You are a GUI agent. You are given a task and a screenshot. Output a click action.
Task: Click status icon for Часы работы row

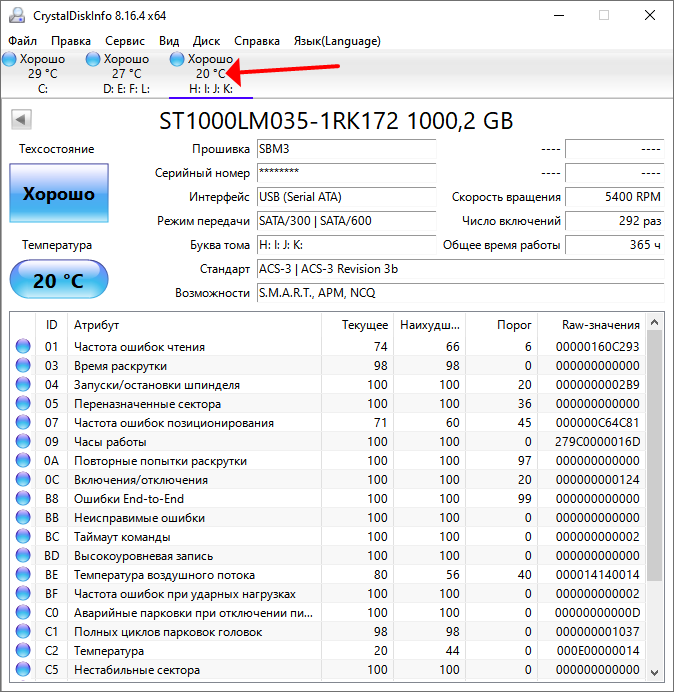point(23,441)
